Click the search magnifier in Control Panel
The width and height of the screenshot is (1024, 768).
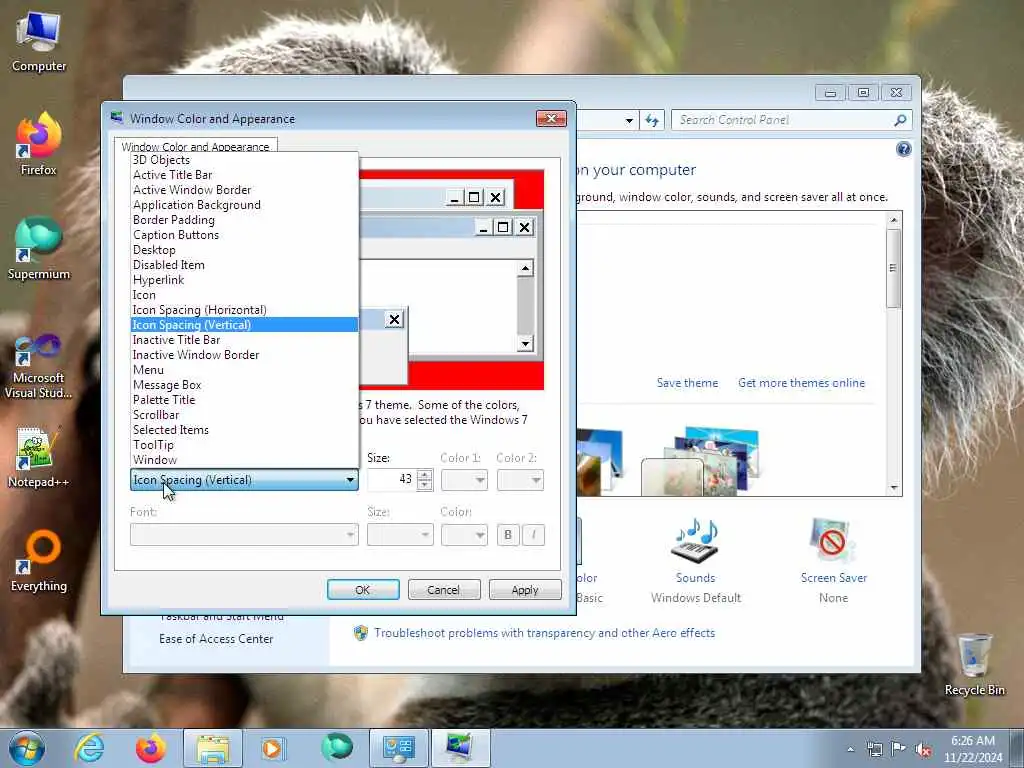click(x=900, y=120)
